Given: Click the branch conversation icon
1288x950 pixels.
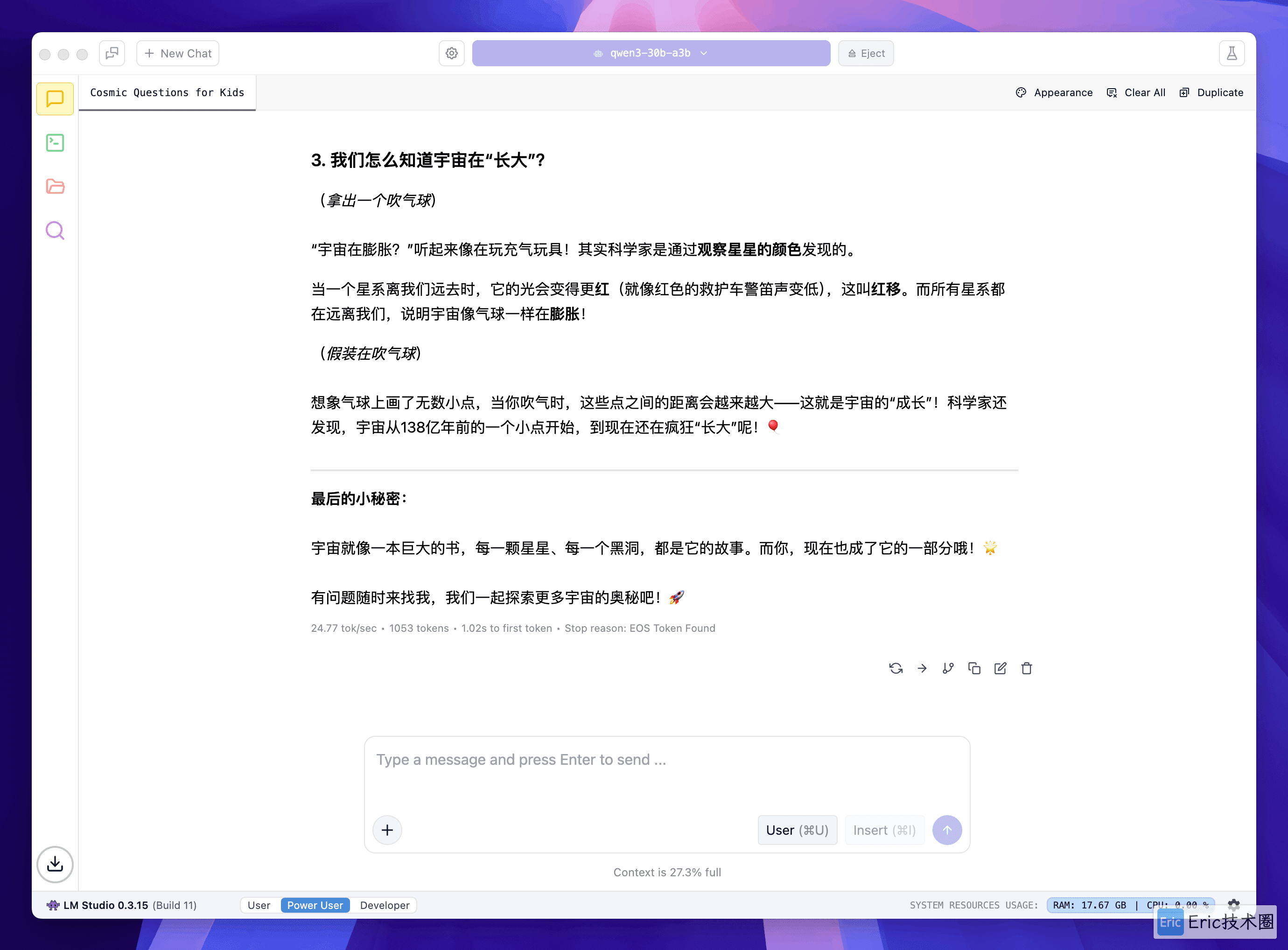Looking at the screenshot, I should 948,668.
